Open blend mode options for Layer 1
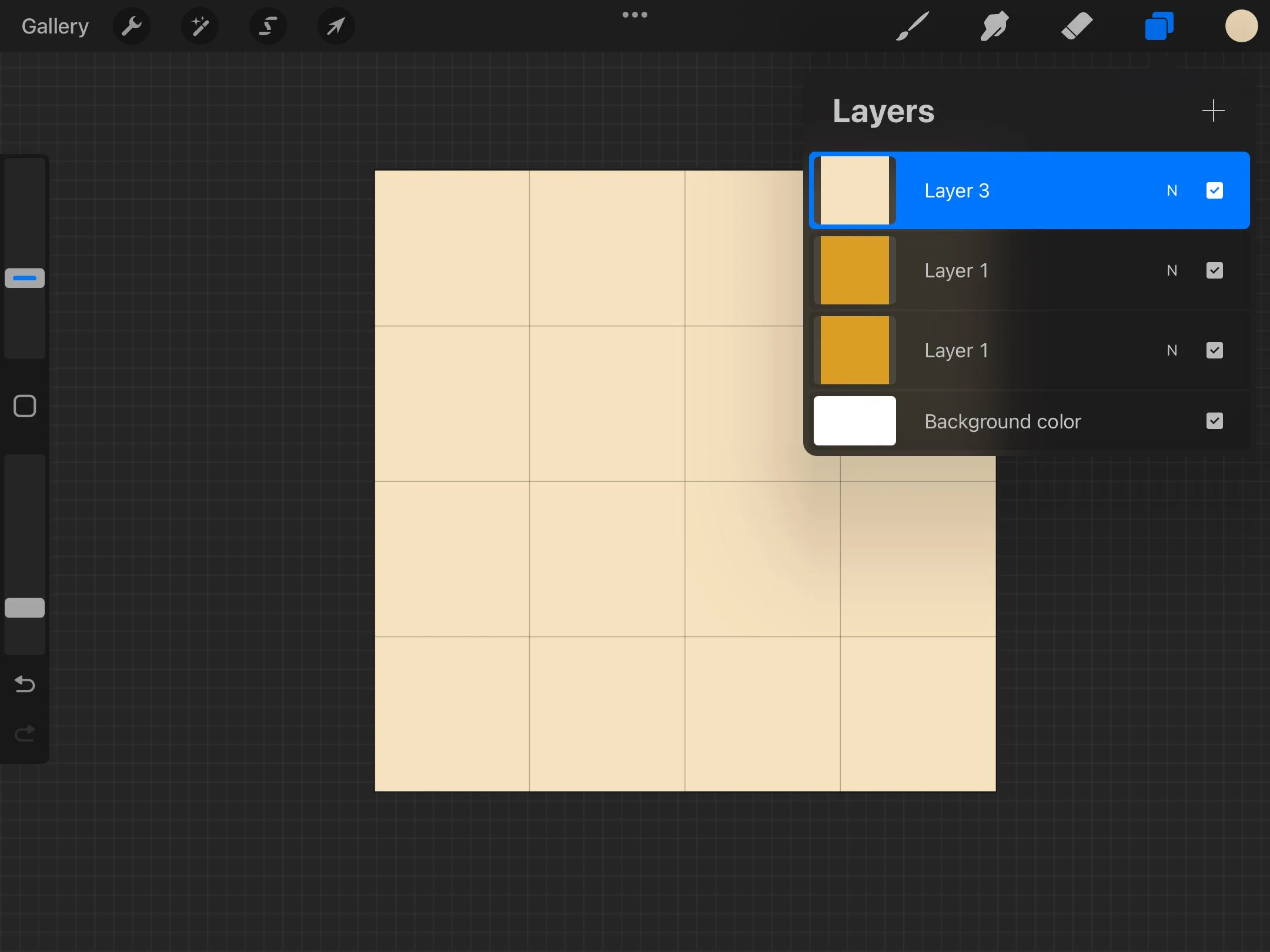 [1172, 270]
